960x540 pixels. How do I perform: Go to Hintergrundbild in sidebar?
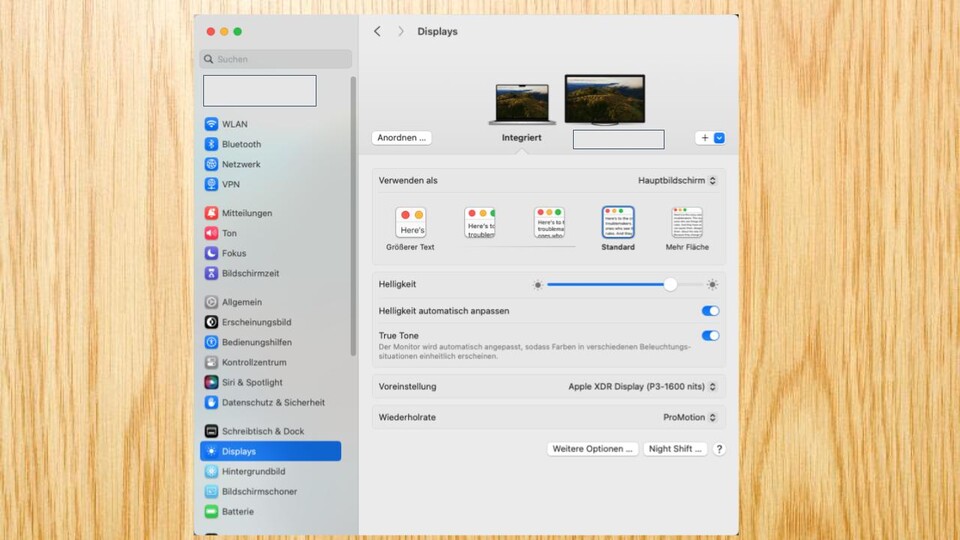(x=253, y=471)
